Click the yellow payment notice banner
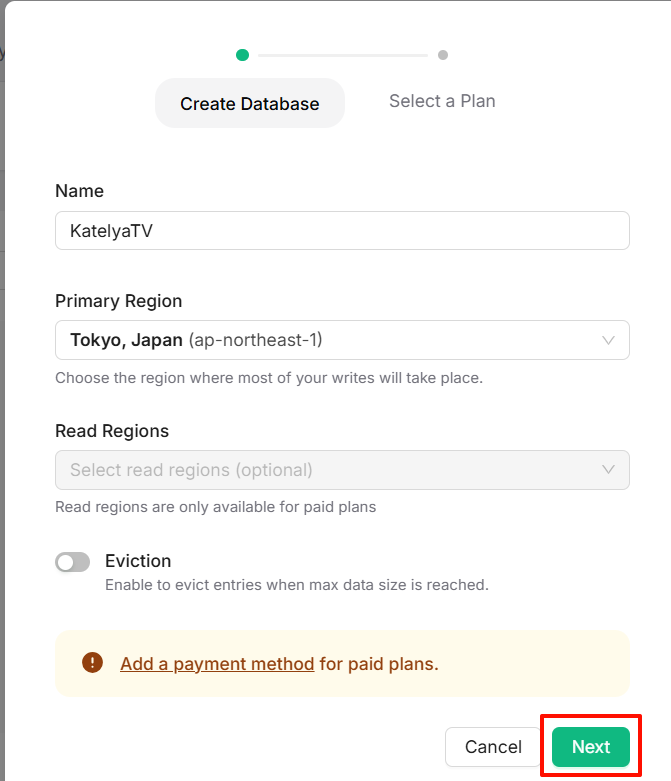 coord(530,663)
